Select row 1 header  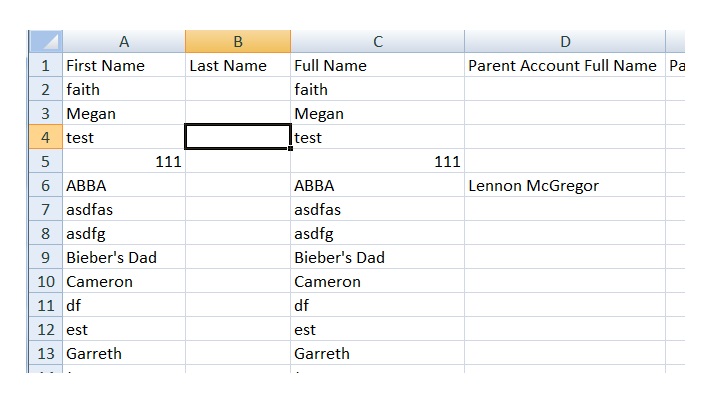[46, 66]
